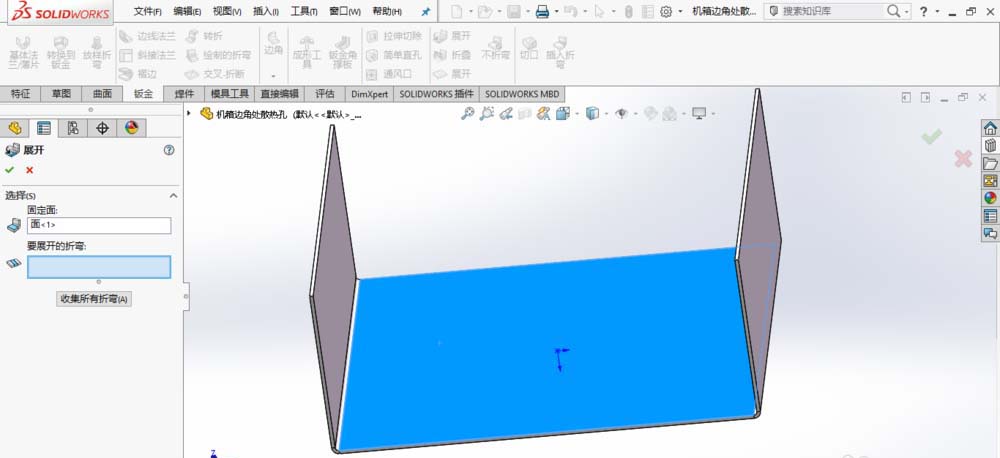1000x458 pixels.
Task: Open Apply Scene icon
Action: pos(669,114)
